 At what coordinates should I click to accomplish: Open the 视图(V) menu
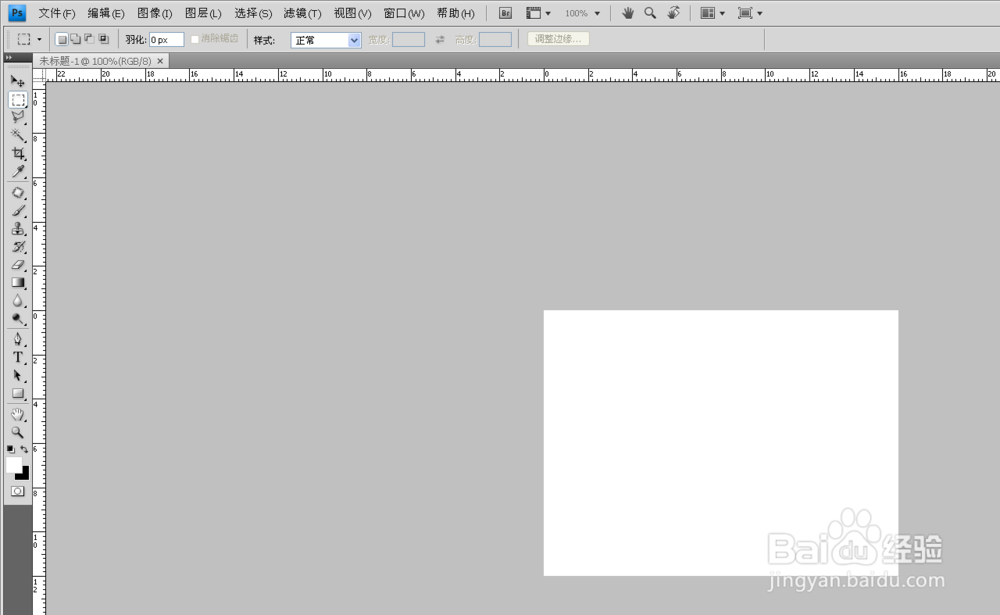click(x=352, y=13)
